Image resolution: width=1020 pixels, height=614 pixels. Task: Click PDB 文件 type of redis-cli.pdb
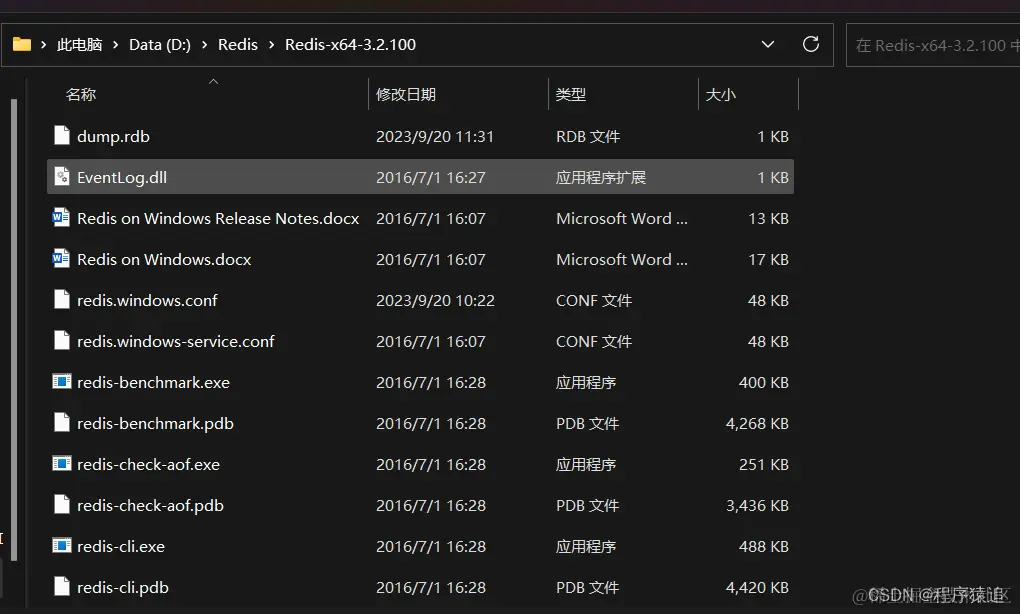[587, 587]
